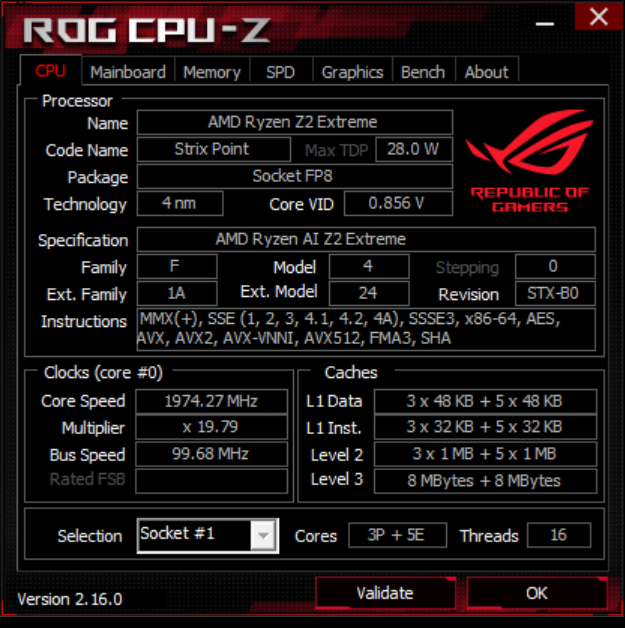Select the CPU tab

point(50,71)
